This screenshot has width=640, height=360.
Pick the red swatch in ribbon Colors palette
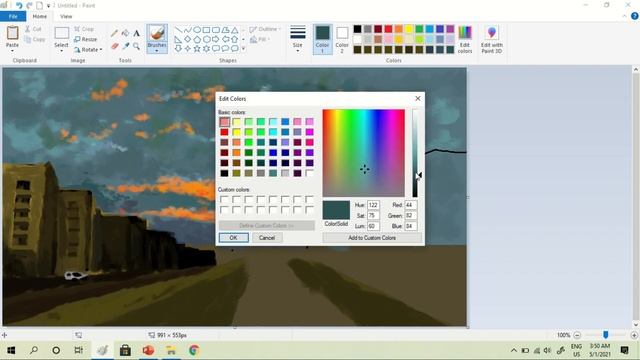click(x=388, y=29)
